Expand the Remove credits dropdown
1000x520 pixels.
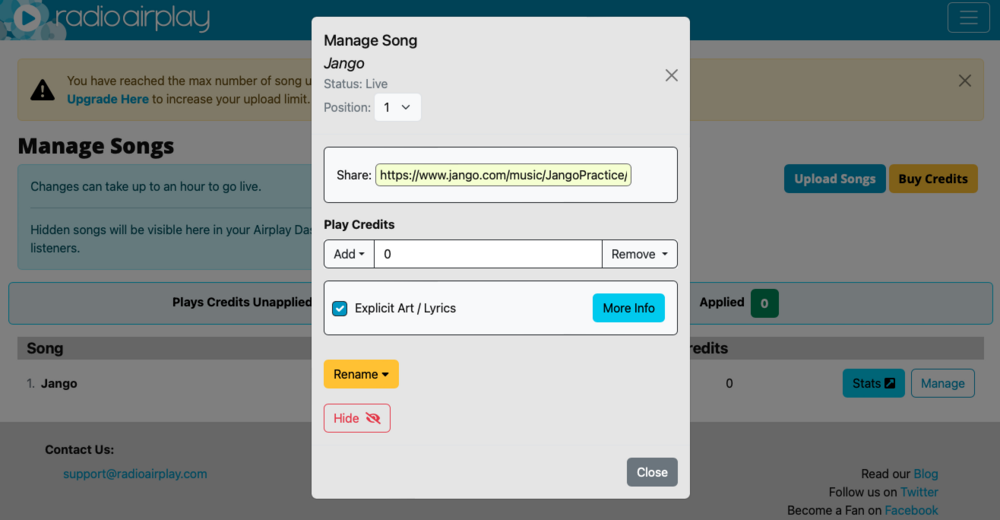coord(639,254)
